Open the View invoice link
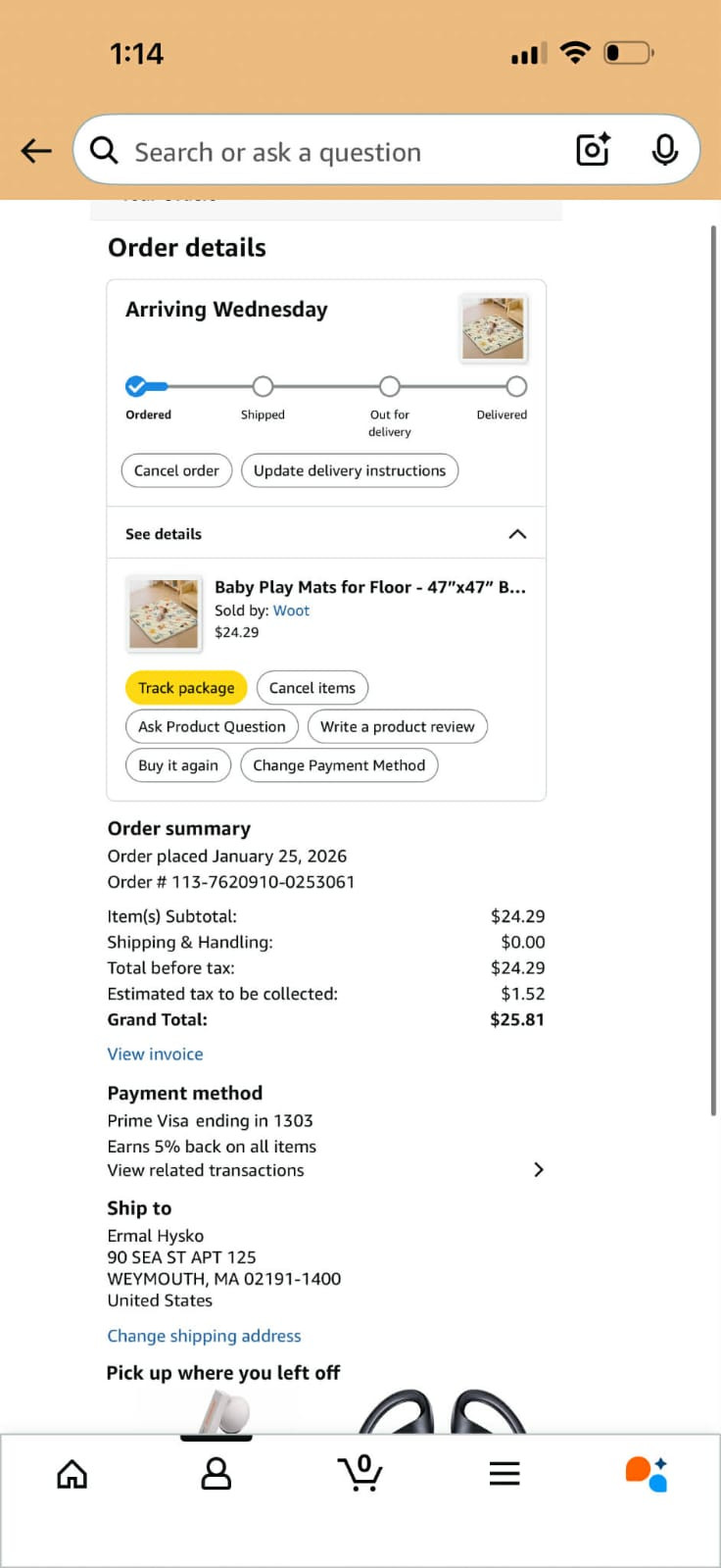This screenshot has height=1568, width=721. (x=155, y=1054)
